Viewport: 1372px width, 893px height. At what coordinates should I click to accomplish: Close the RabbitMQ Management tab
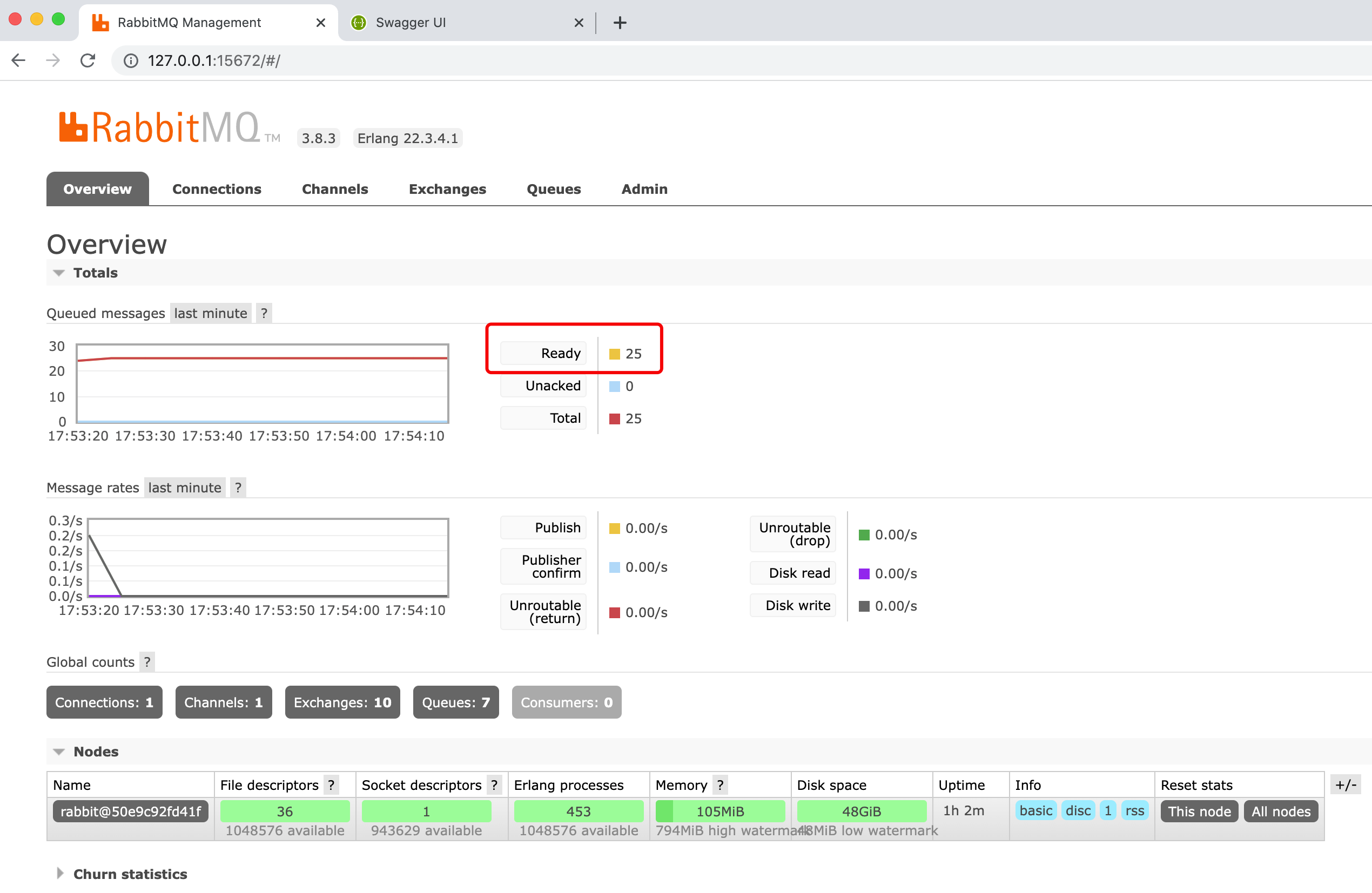click(x=320, y=23)
